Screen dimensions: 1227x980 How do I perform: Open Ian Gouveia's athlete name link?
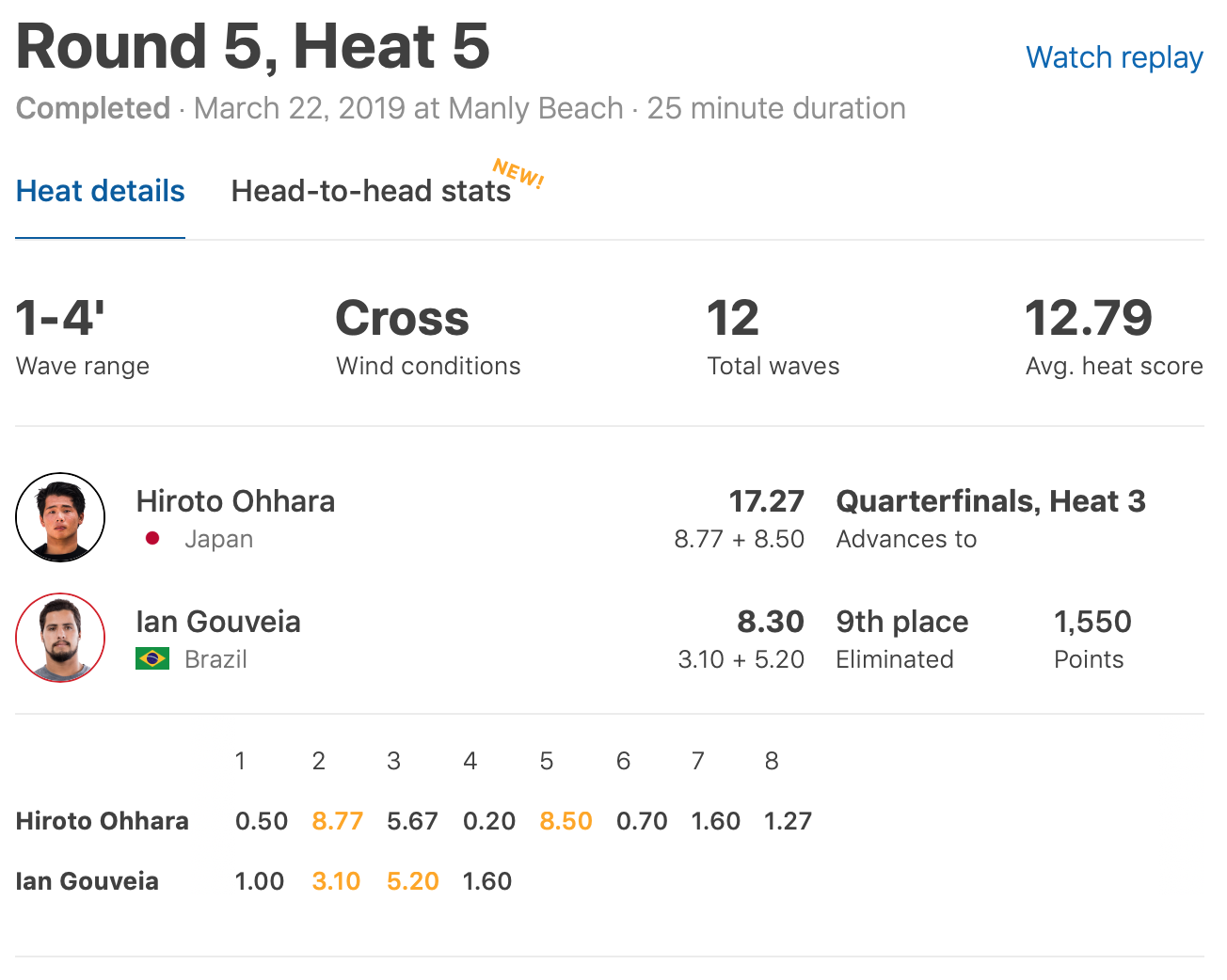pos(218,622)
